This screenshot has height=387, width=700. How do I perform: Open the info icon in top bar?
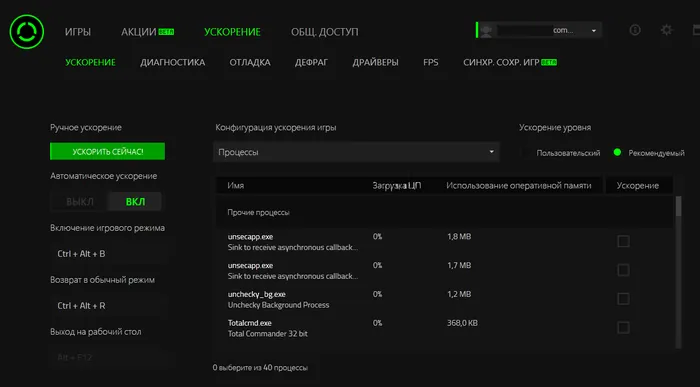click(x=635, y=30)
